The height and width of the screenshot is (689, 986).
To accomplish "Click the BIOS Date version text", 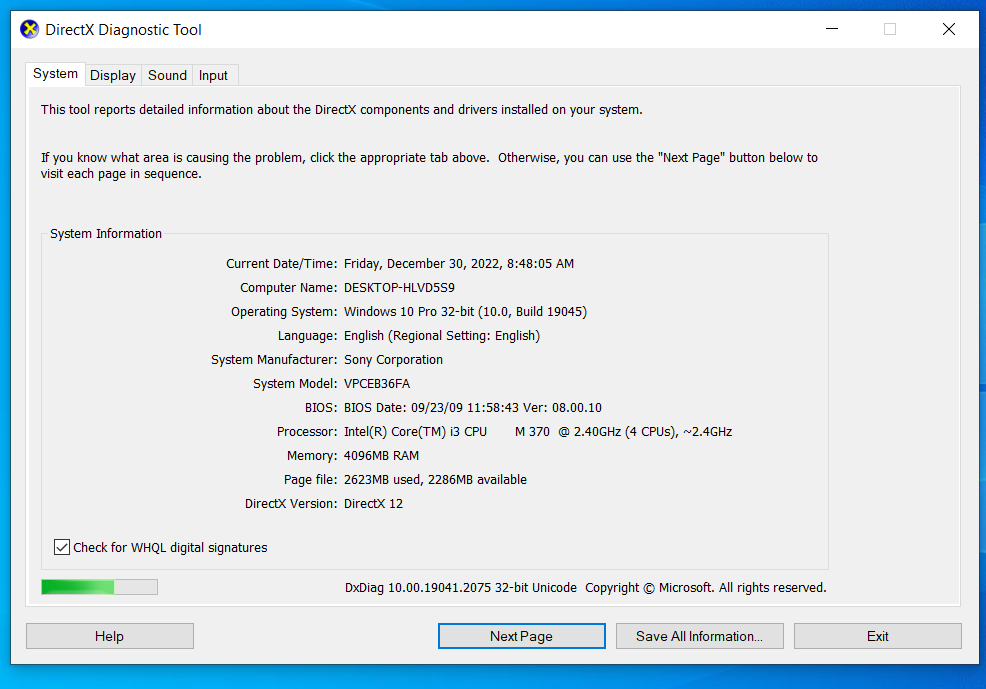I will tap(473, 407).
